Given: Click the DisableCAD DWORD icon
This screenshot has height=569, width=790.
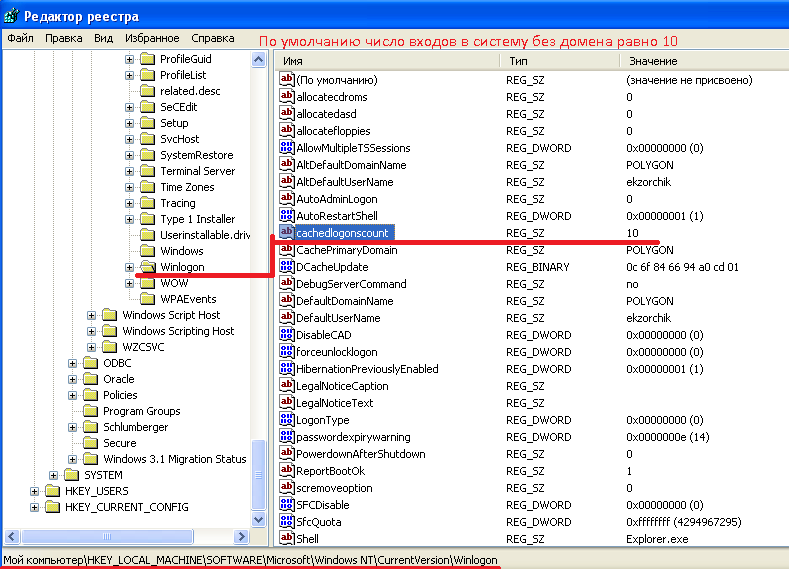Looking at the screenshot, I should (x=287, y=334).
